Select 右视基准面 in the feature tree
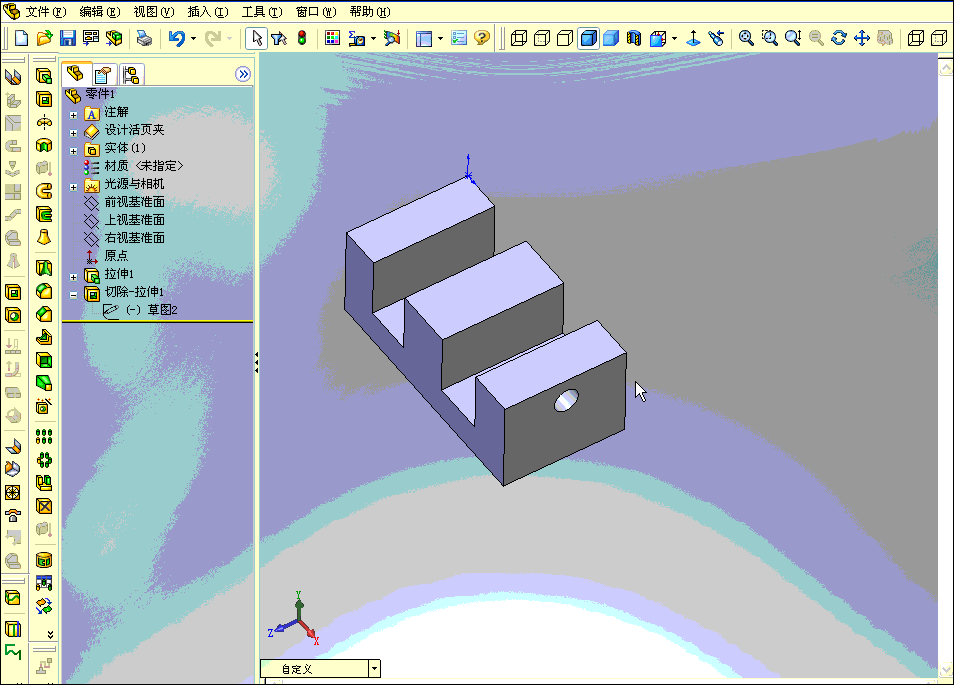The width and height of the screenshot is (954, 685). [x=134, y=238]
